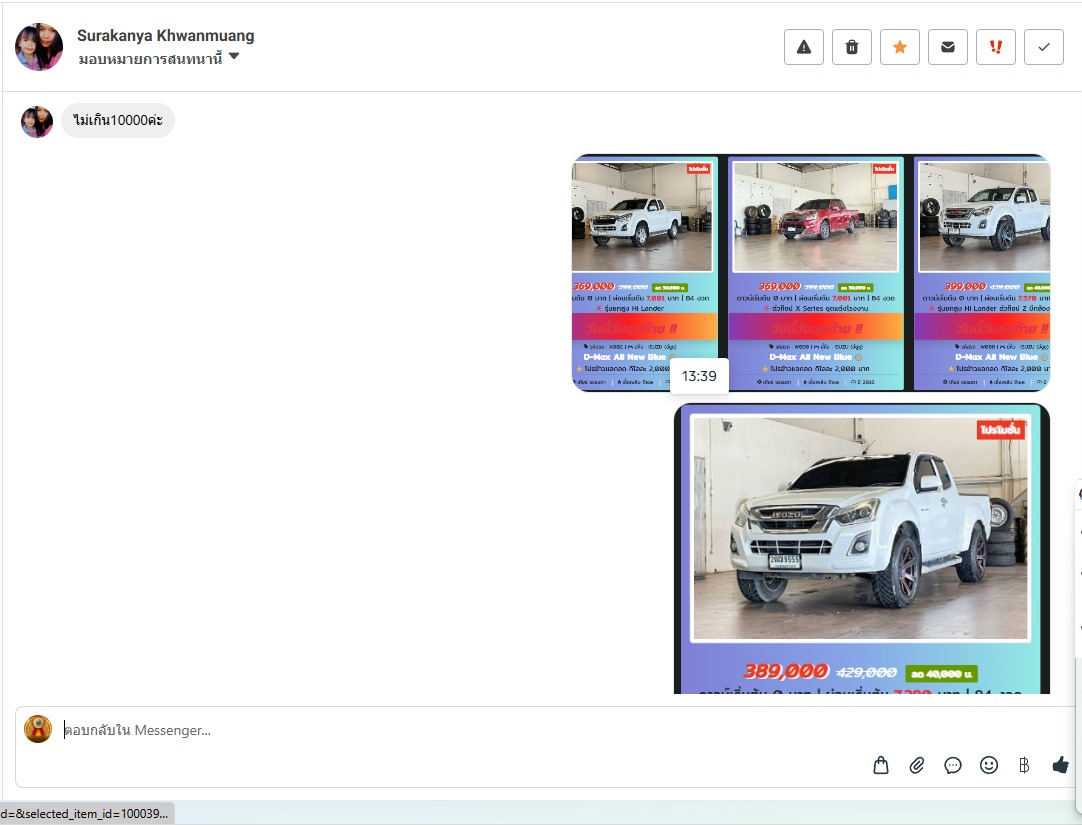Open the smiley emoji picker
Viewport: 1082px width, 825px height.
coord(989,765)
